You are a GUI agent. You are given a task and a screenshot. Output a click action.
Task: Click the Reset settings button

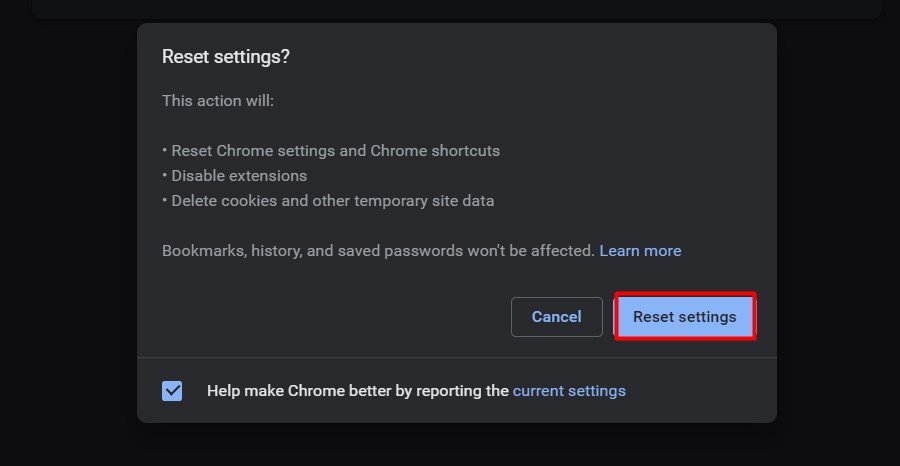click(684, 317)
